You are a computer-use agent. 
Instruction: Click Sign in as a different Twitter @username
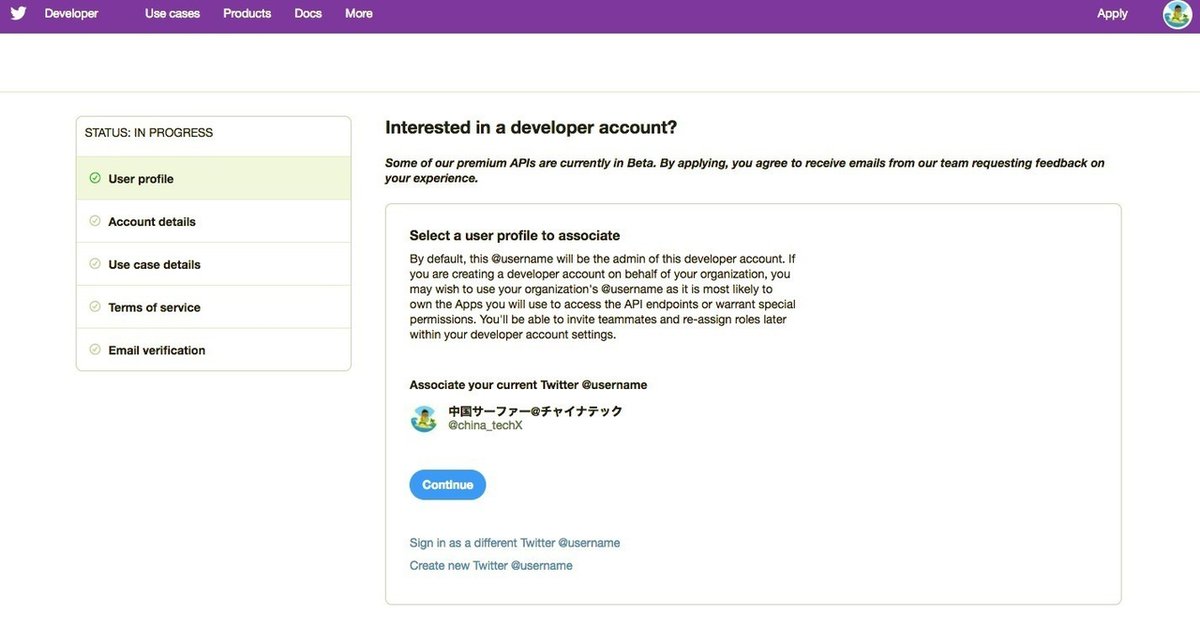pyautogui.click(x=515, y=543)
